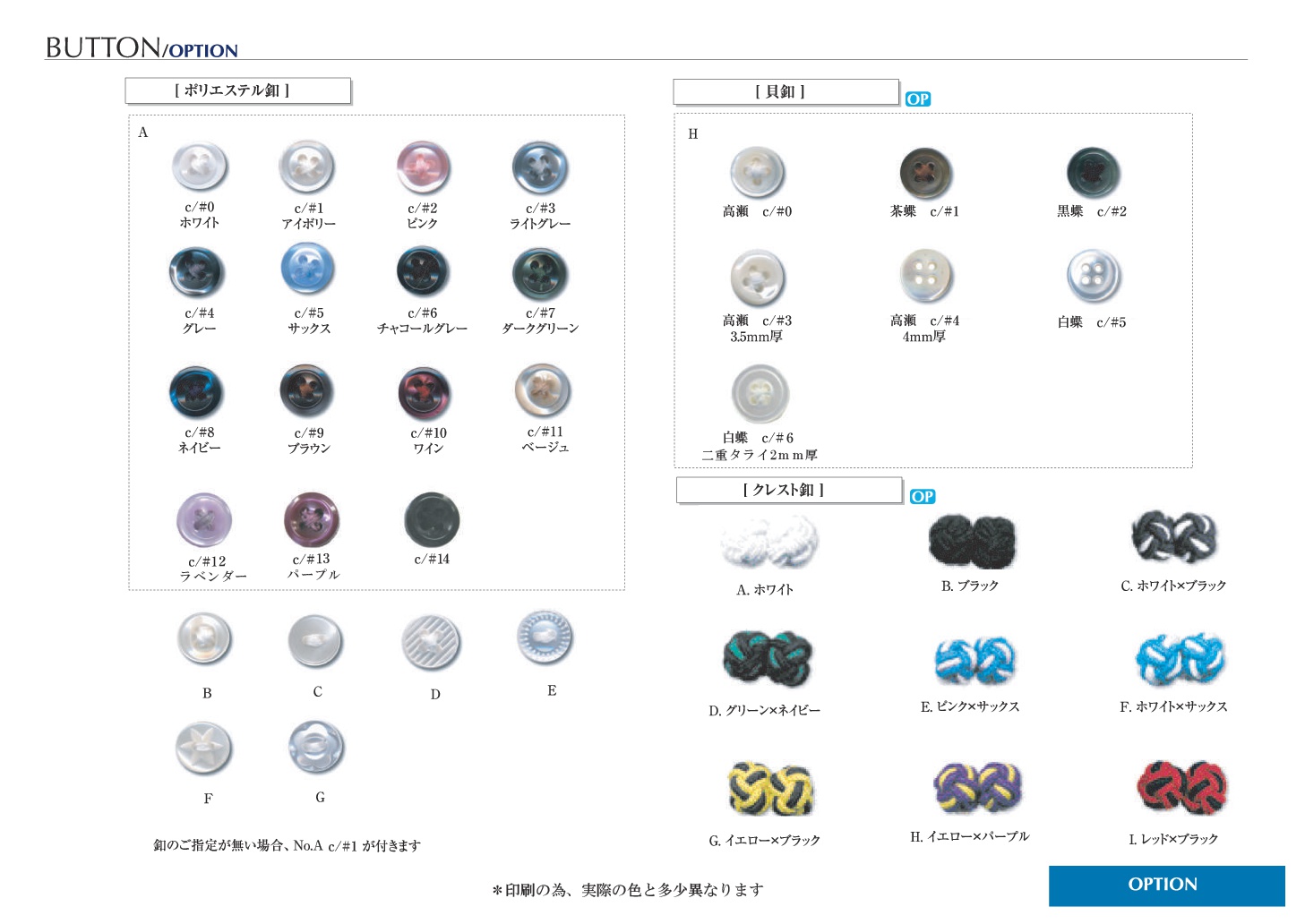Select crest button A. ホワイト
Screen dimensions: 1305x924
(x=768, y=543)
